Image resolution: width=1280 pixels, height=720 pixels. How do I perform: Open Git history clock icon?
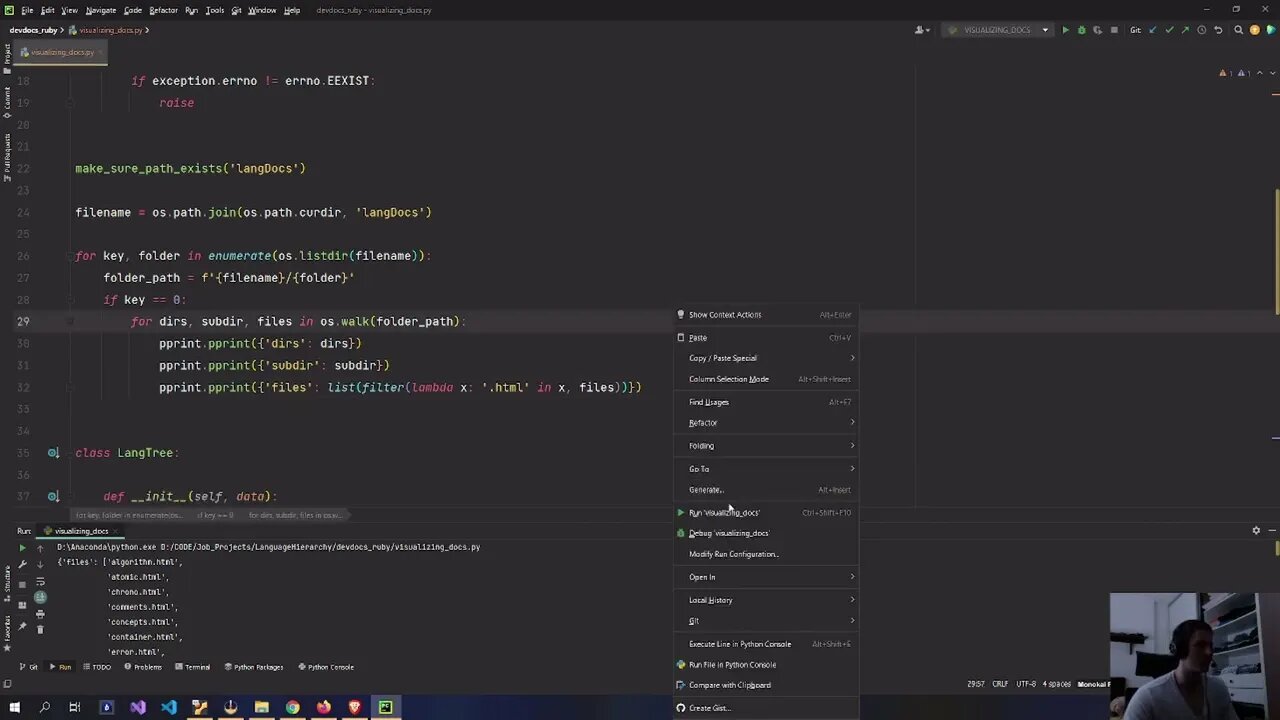pos(1202,30)
